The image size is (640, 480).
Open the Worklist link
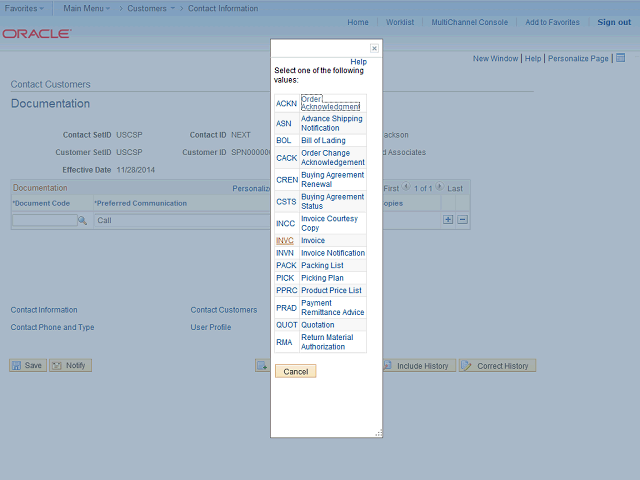pyautogui.click(x=400, y=22)
